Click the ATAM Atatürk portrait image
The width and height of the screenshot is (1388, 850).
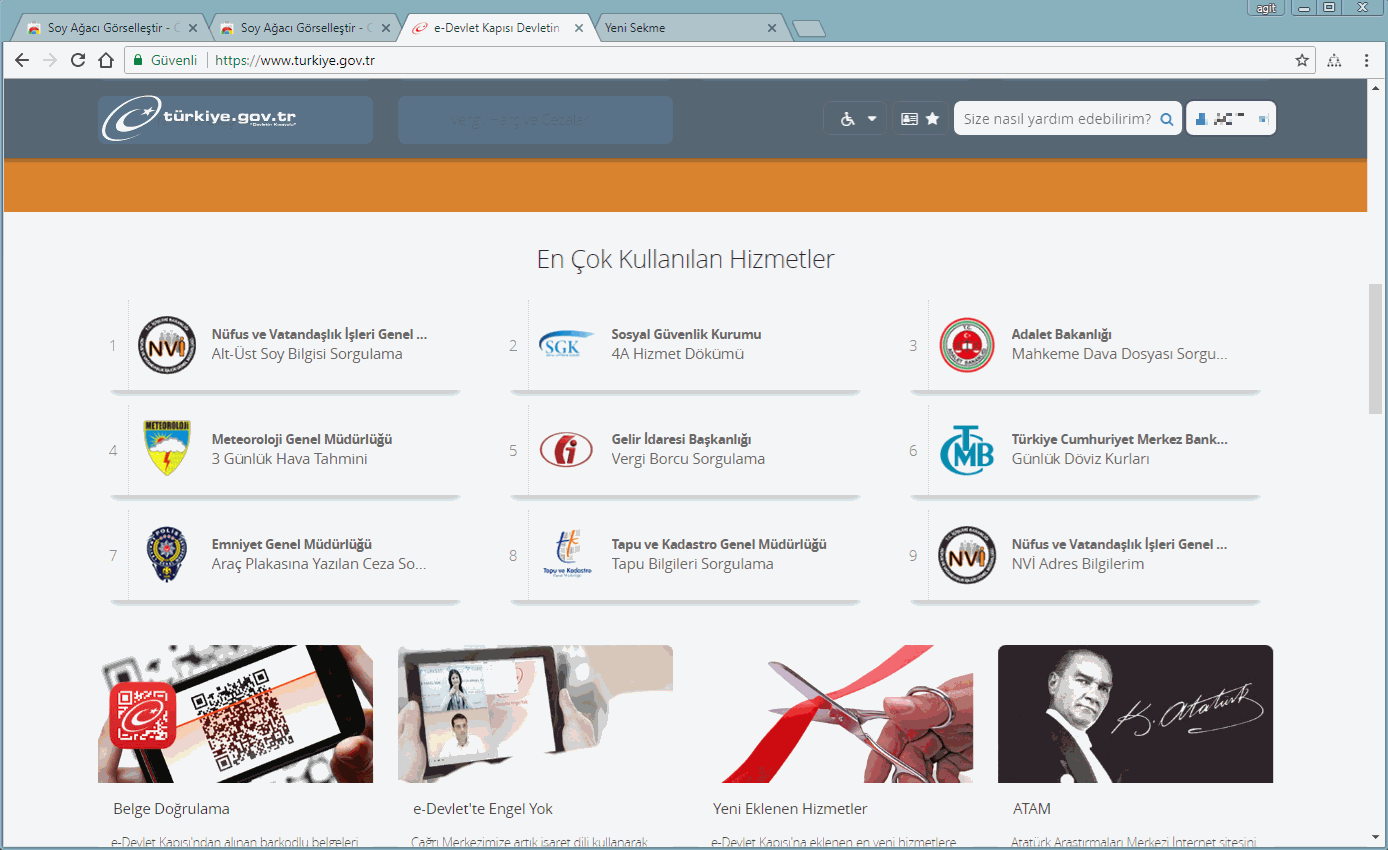click(1135, 714)
